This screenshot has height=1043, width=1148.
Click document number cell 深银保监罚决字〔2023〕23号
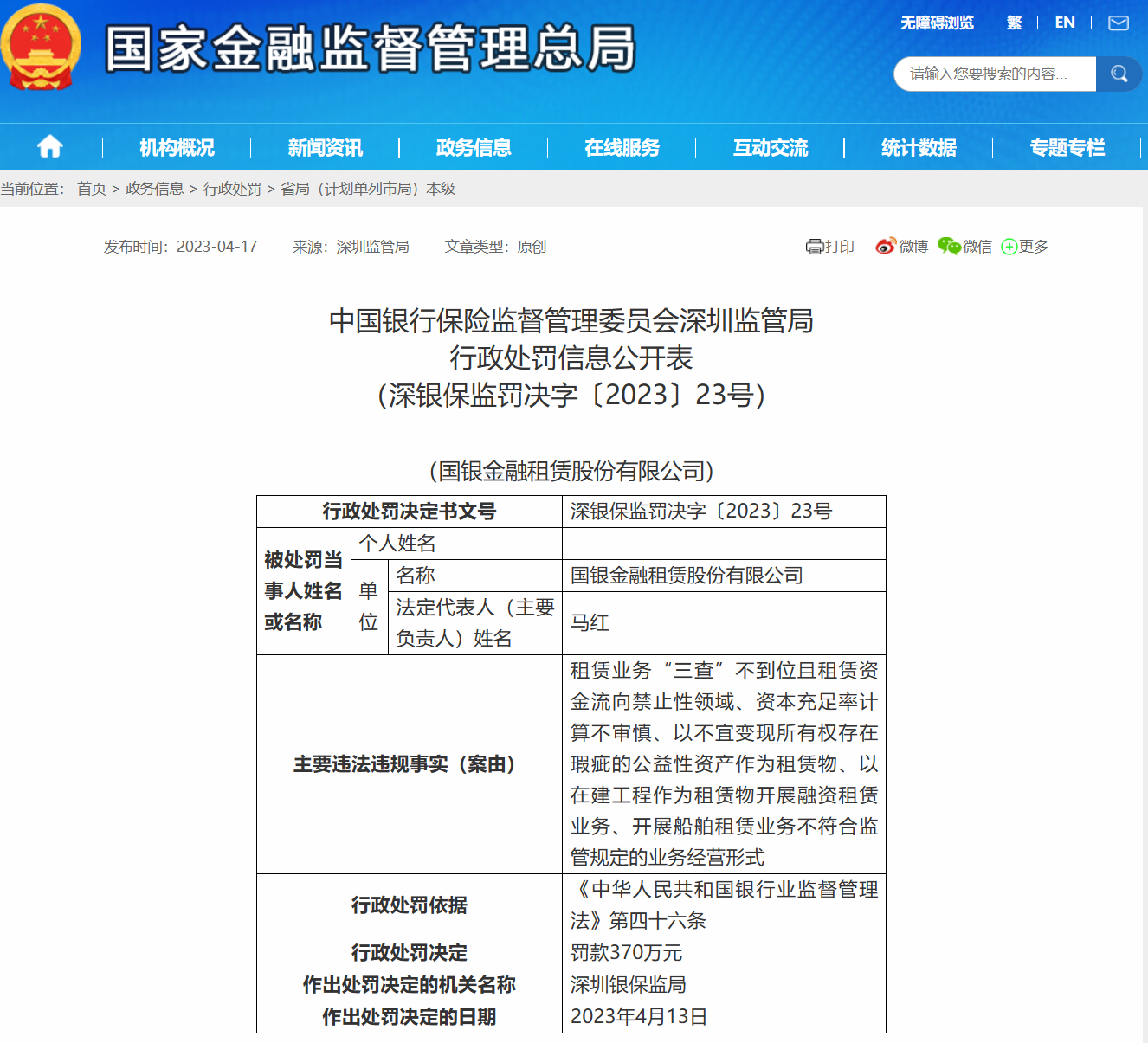724,512
